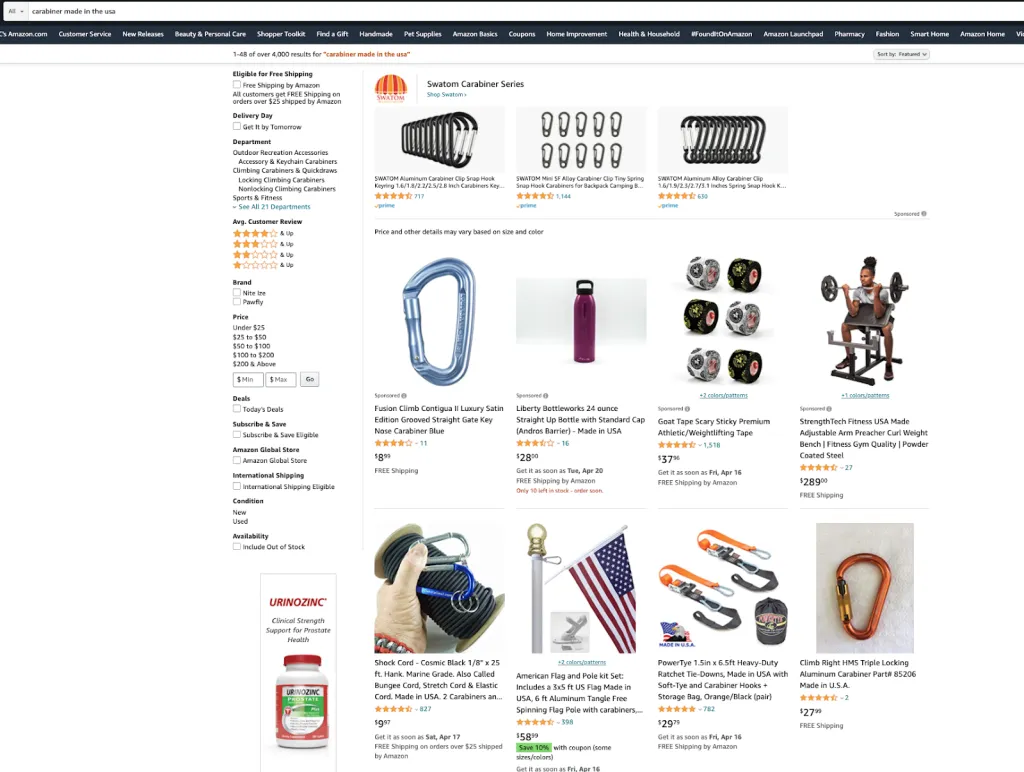Click +2 colors/patterns under Goat Tape image
1024x772 pixels.
pyautogui.click(x=724, y=395)
